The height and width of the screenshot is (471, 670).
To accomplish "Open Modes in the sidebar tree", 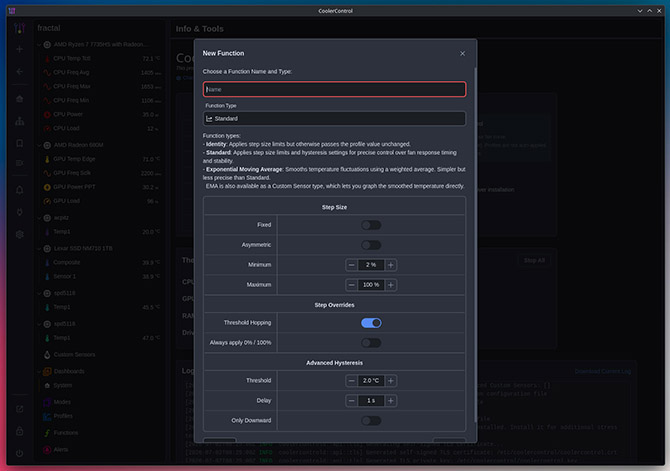I will click(62, 402).
